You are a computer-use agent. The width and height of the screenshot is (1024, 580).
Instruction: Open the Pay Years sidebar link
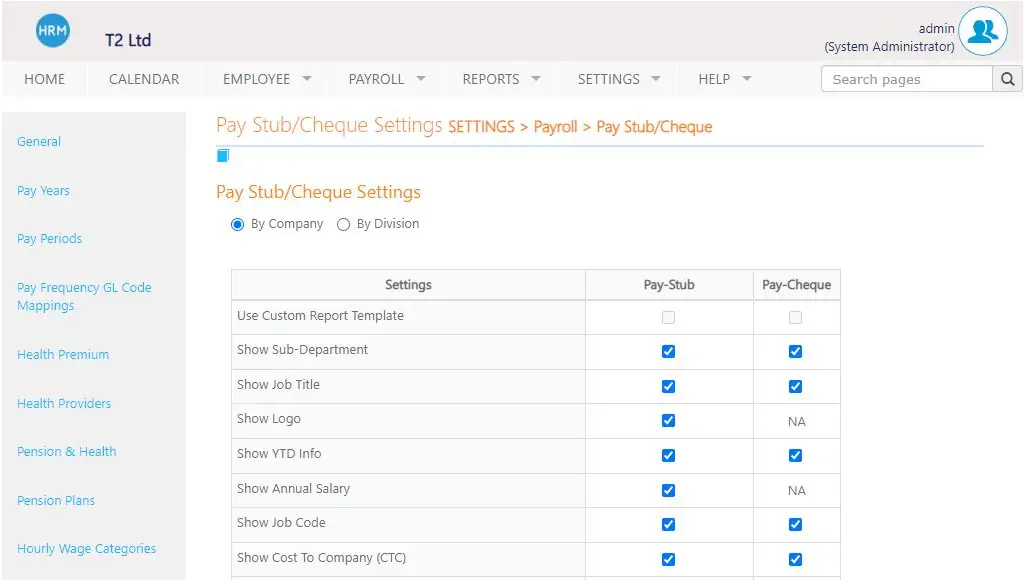click(x=43, y=191)
